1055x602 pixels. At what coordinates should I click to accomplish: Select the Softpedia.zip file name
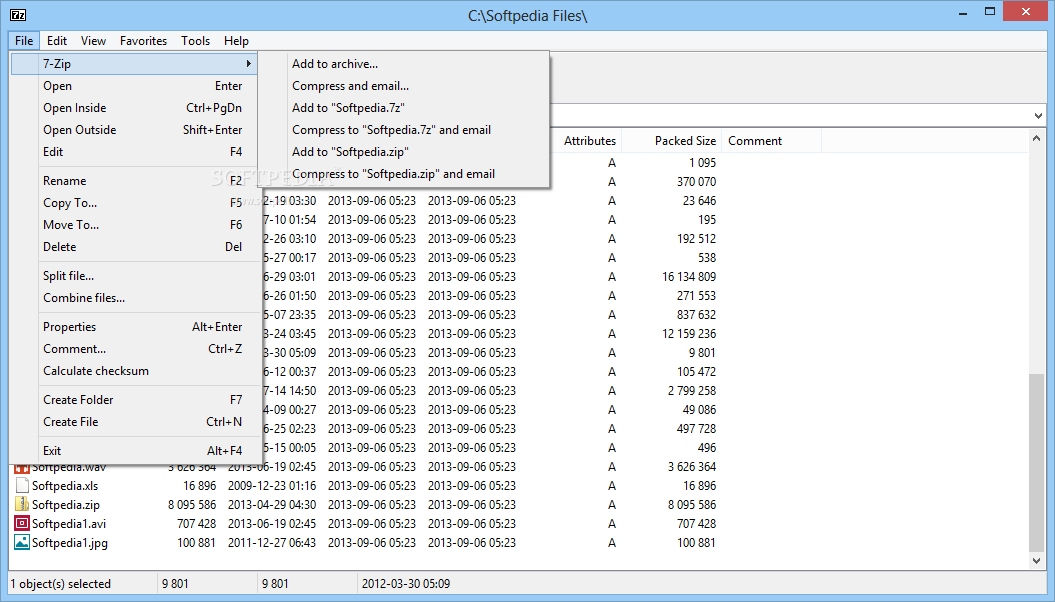pyautogui.click(x=65, y=504)
